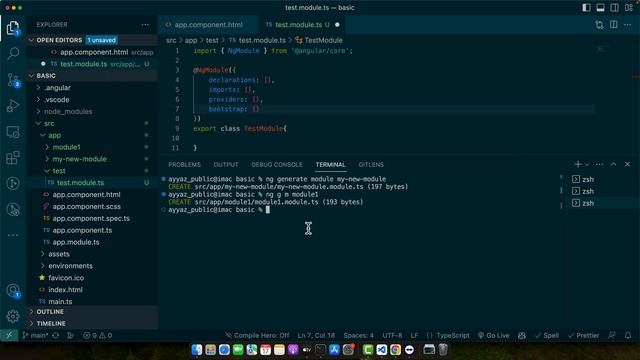Screen dimensions: 640x360
Task: Close the terminal panel
Action: click(627, 164)
